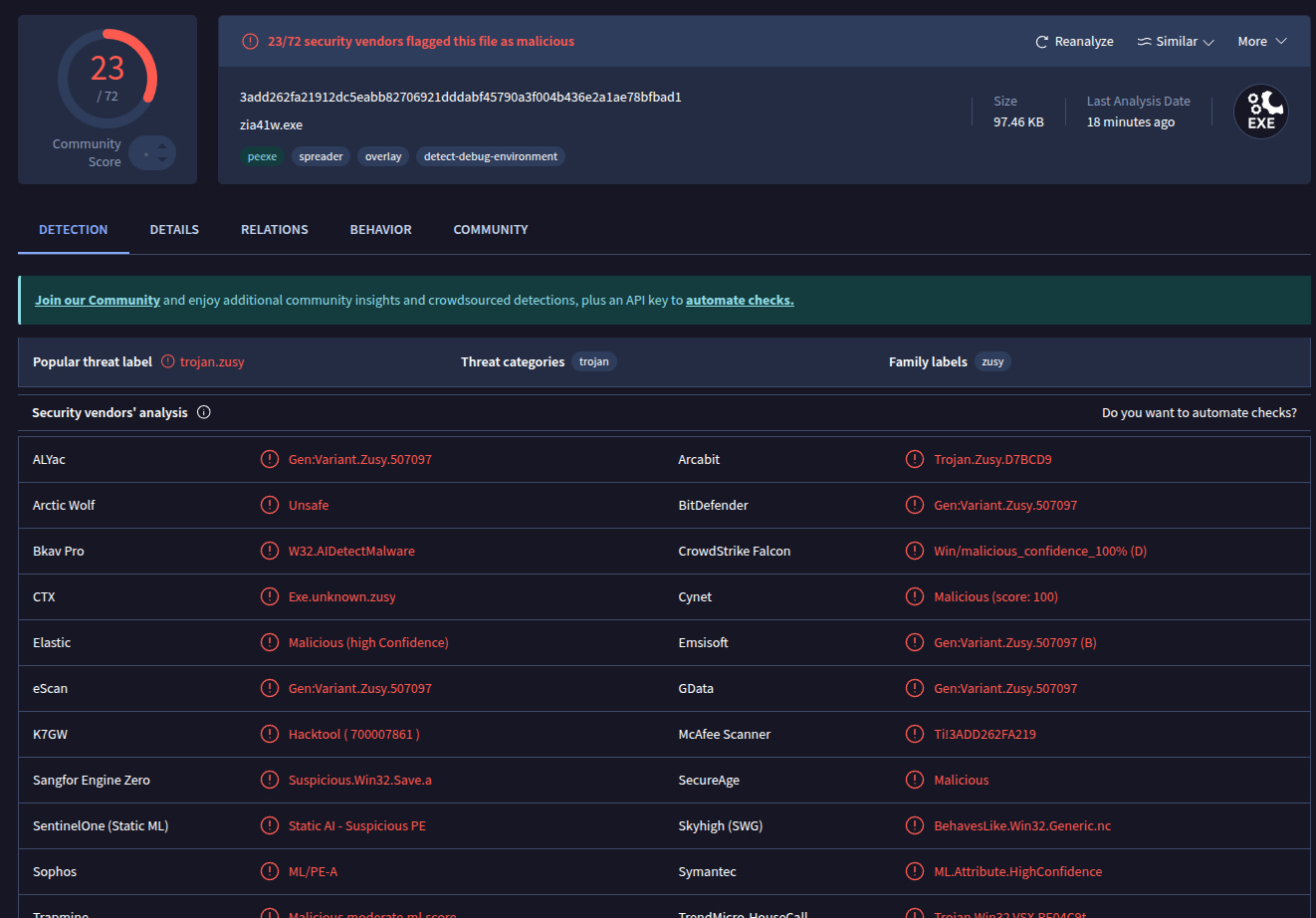
Task: Click the Reanalyze refresh icon
Action: coord(1042,42)
